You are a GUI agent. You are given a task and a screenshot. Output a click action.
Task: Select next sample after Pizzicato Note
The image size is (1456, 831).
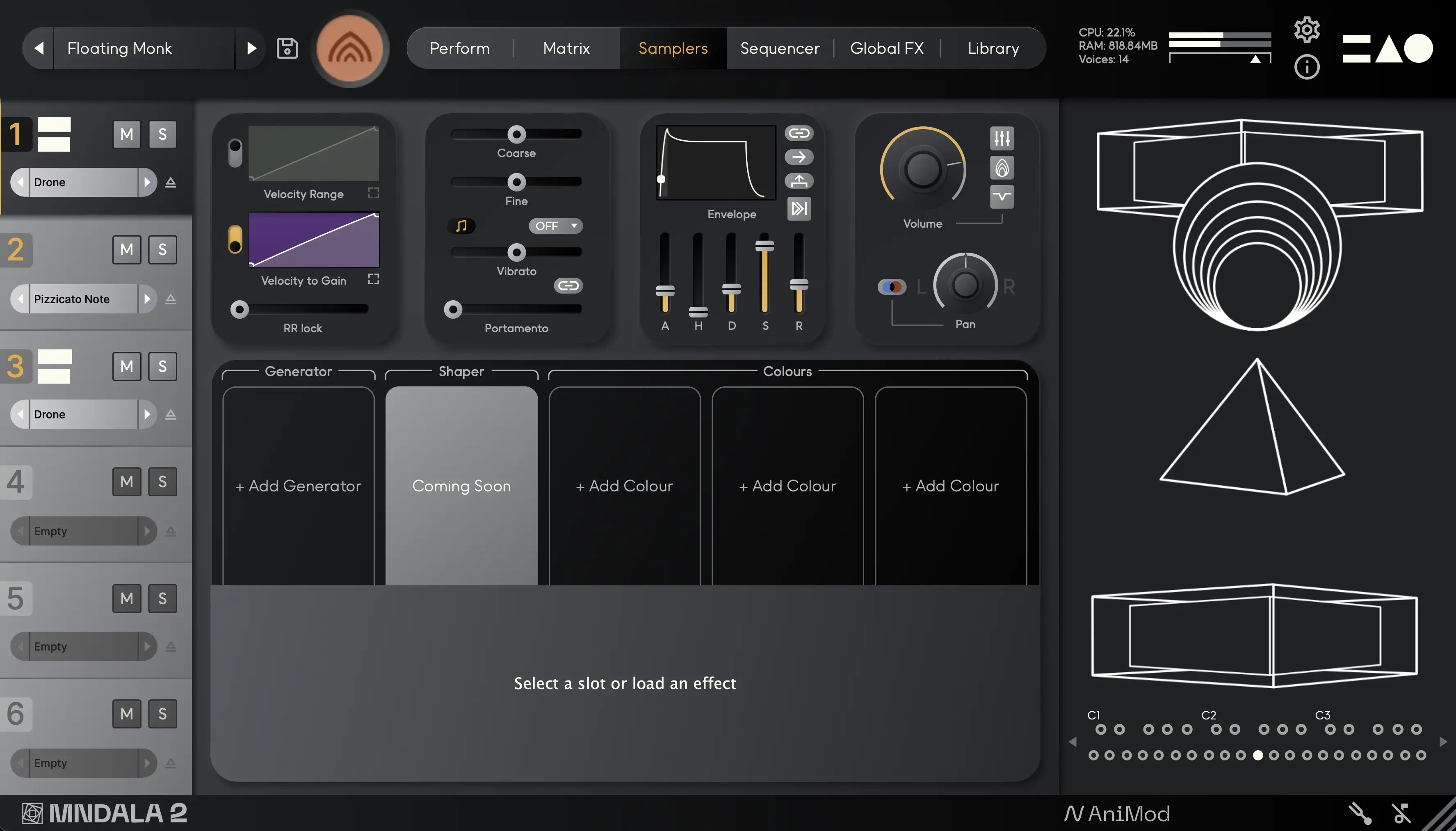point(147,299)
